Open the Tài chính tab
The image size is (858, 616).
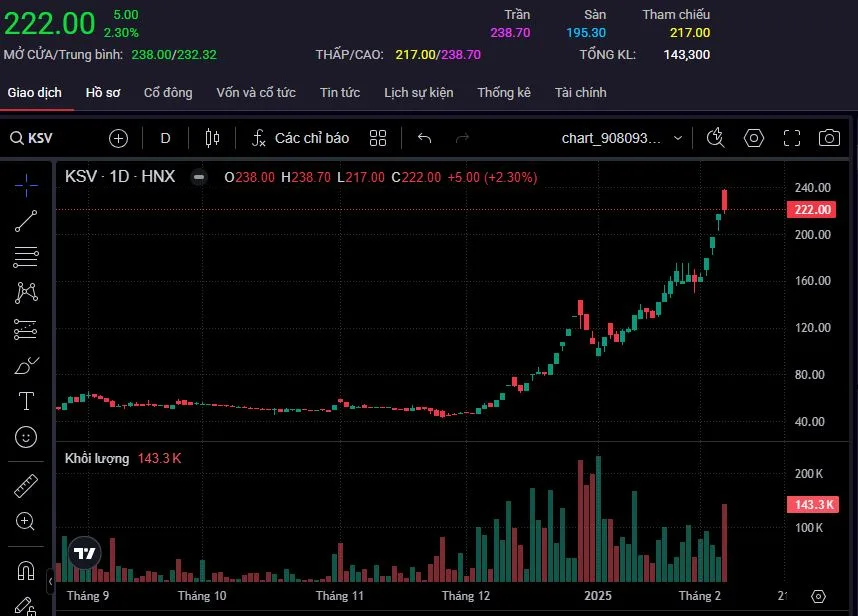[581, 93]
